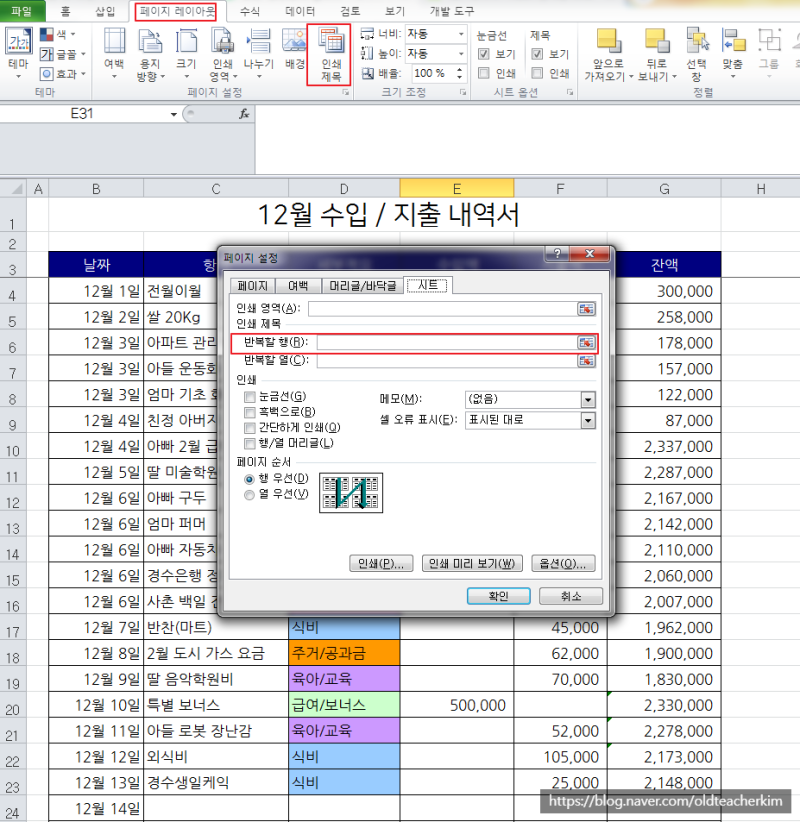Viewport: 800px width, 822px height.
Task: Click the 반복할 열(C) input field
Action: [x=447, y=361]
